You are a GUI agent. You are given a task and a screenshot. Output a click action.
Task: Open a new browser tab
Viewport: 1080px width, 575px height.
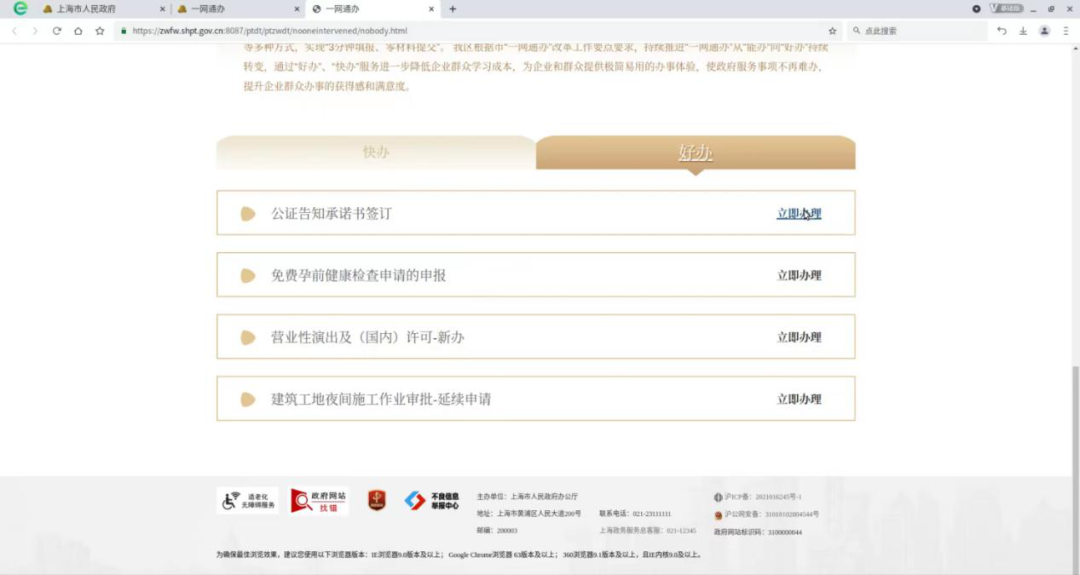(x=452, y=9)
